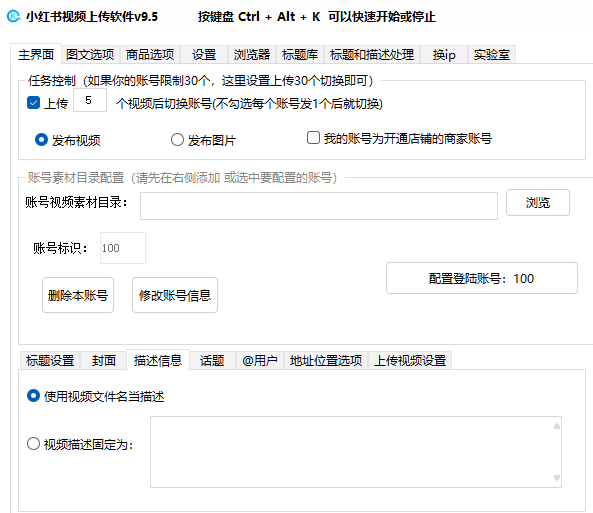Click the 账号视频素材目录 input field

[x=319, y=206]
